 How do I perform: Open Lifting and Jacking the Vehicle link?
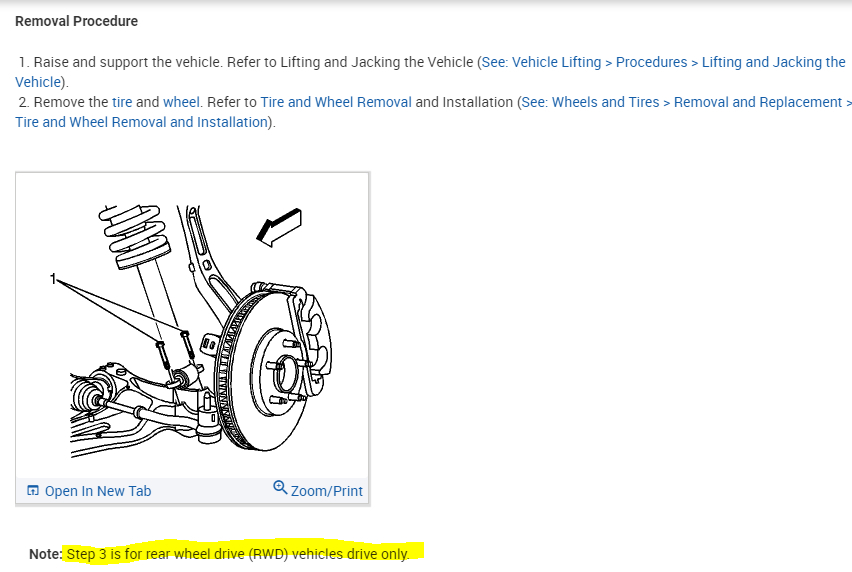click(x=774, y=62)
